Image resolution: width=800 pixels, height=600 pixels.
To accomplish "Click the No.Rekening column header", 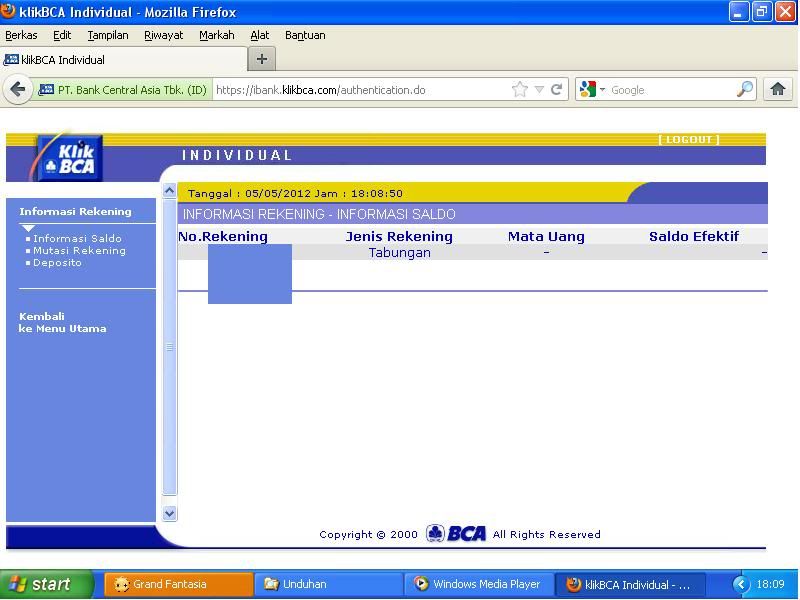I will (x=223, y=236).
